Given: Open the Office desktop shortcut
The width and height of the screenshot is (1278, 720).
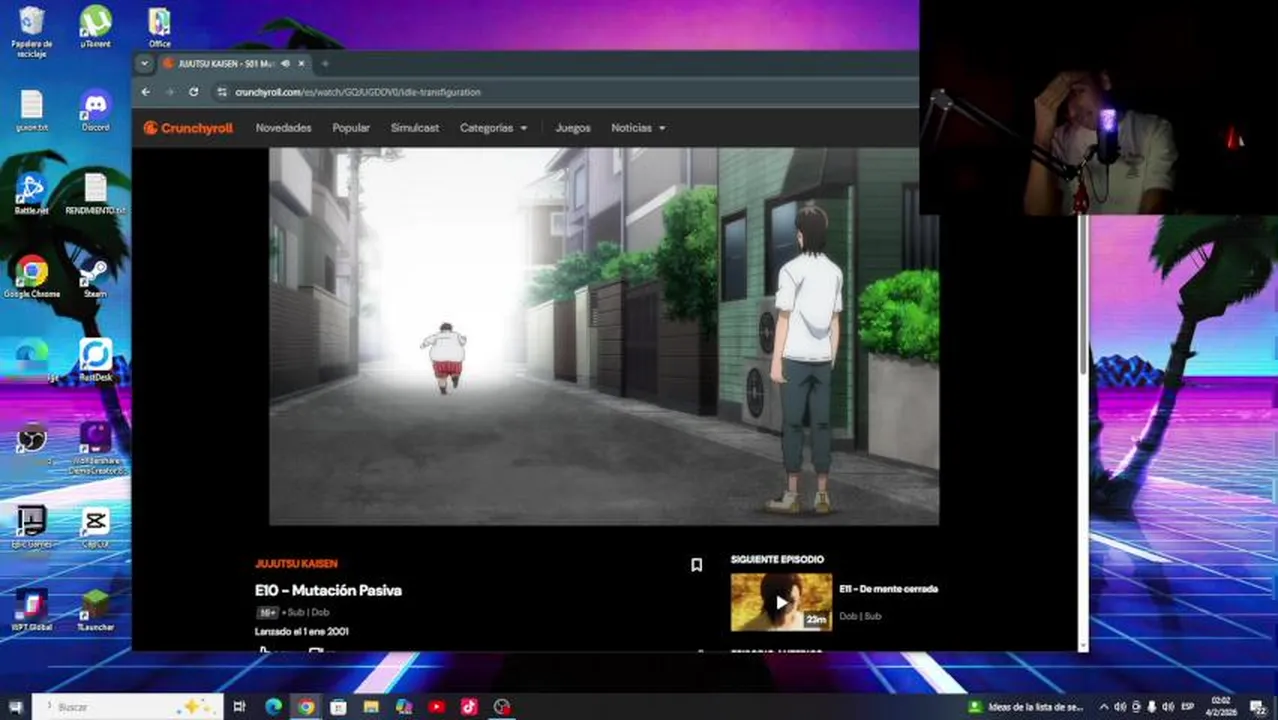Looking at the screenshot, I should click(x=159, y=27).
